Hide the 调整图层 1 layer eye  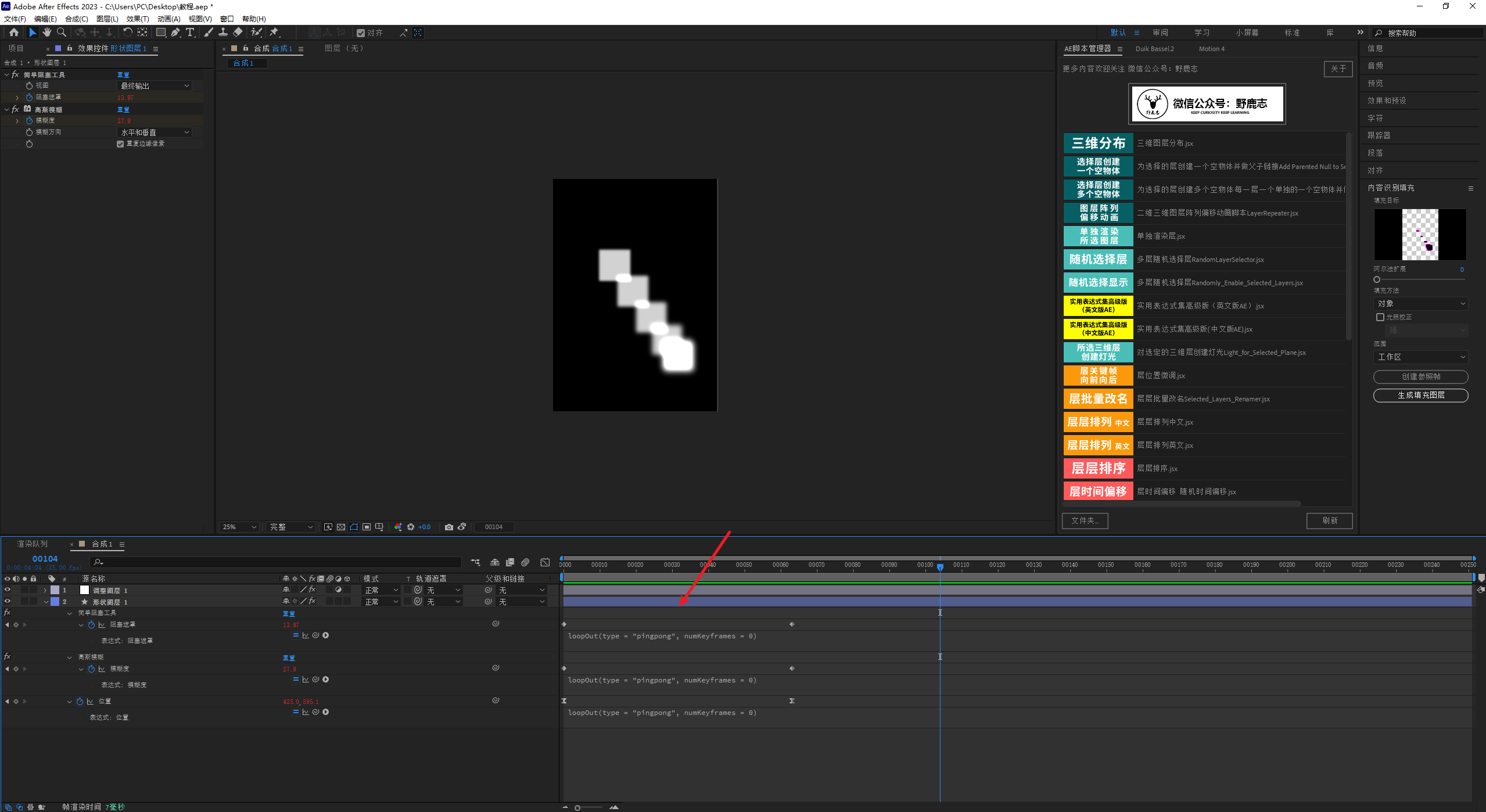click(x=8, y=590)
